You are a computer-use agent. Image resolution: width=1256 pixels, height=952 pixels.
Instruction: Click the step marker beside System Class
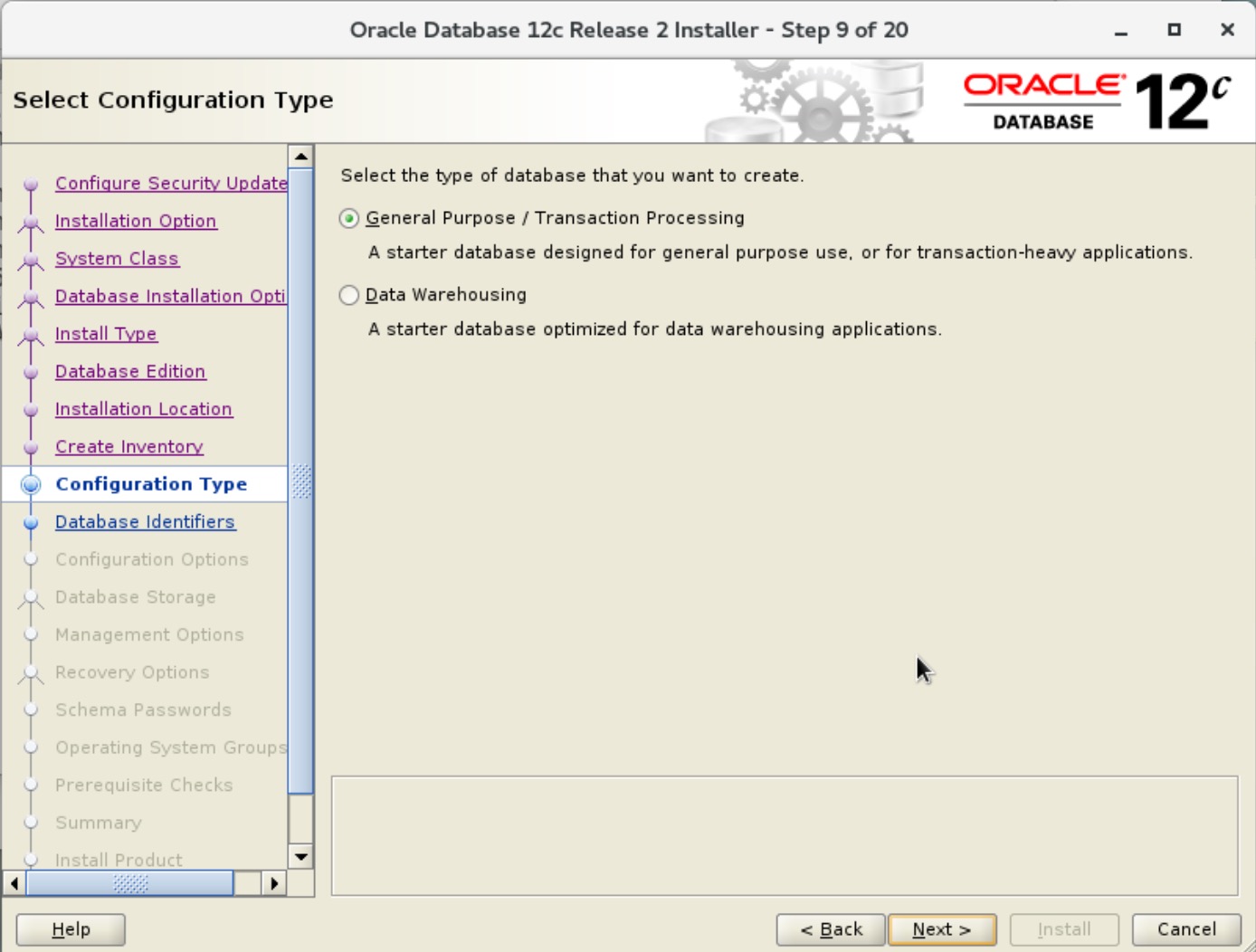click(31, 261)
